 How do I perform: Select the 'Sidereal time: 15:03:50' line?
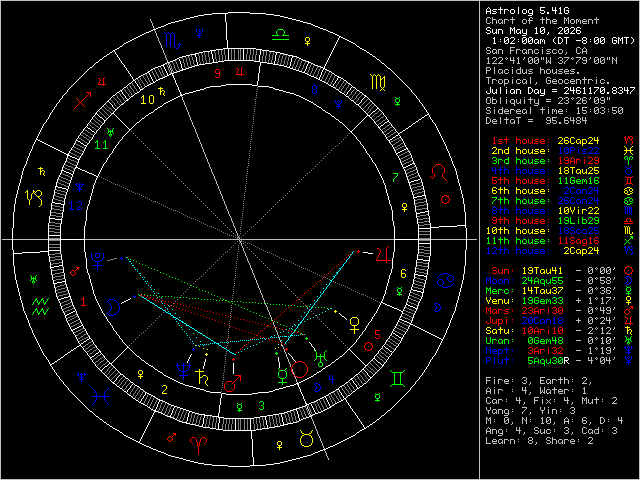tap(554, 111)
